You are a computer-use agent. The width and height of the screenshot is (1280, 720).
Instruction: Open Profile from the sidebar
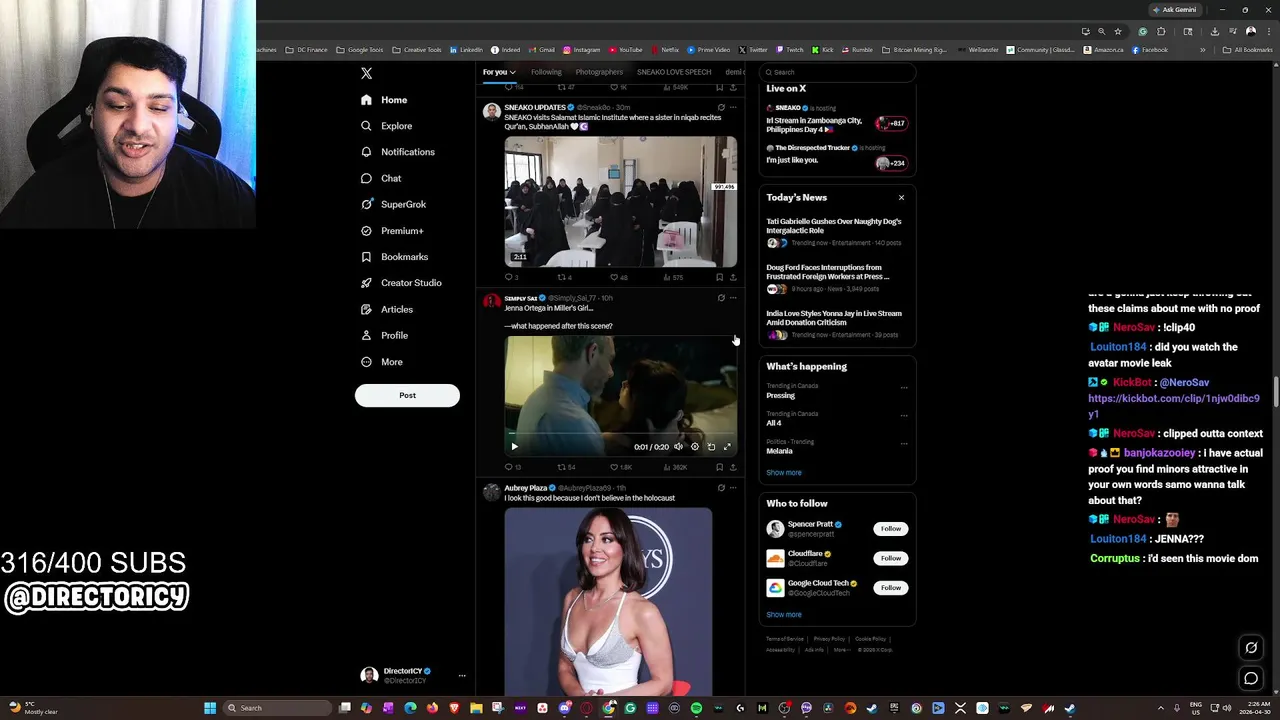(x=384, y=335)
